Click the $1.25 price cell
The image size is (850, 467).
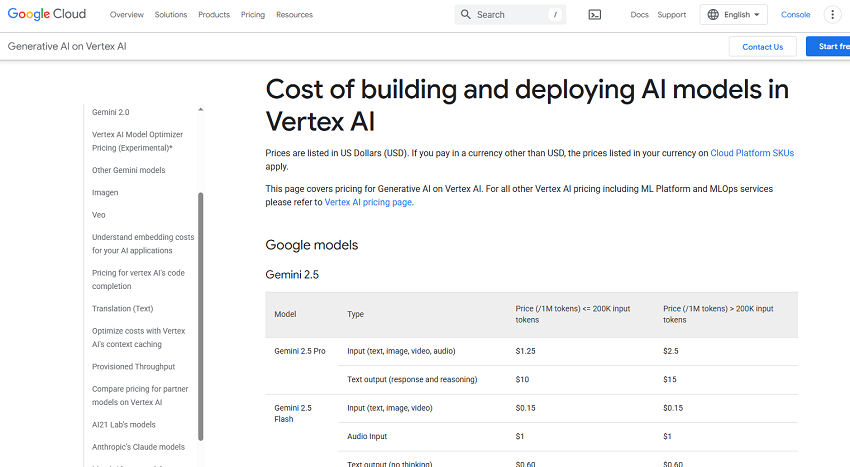coord(525,351)
